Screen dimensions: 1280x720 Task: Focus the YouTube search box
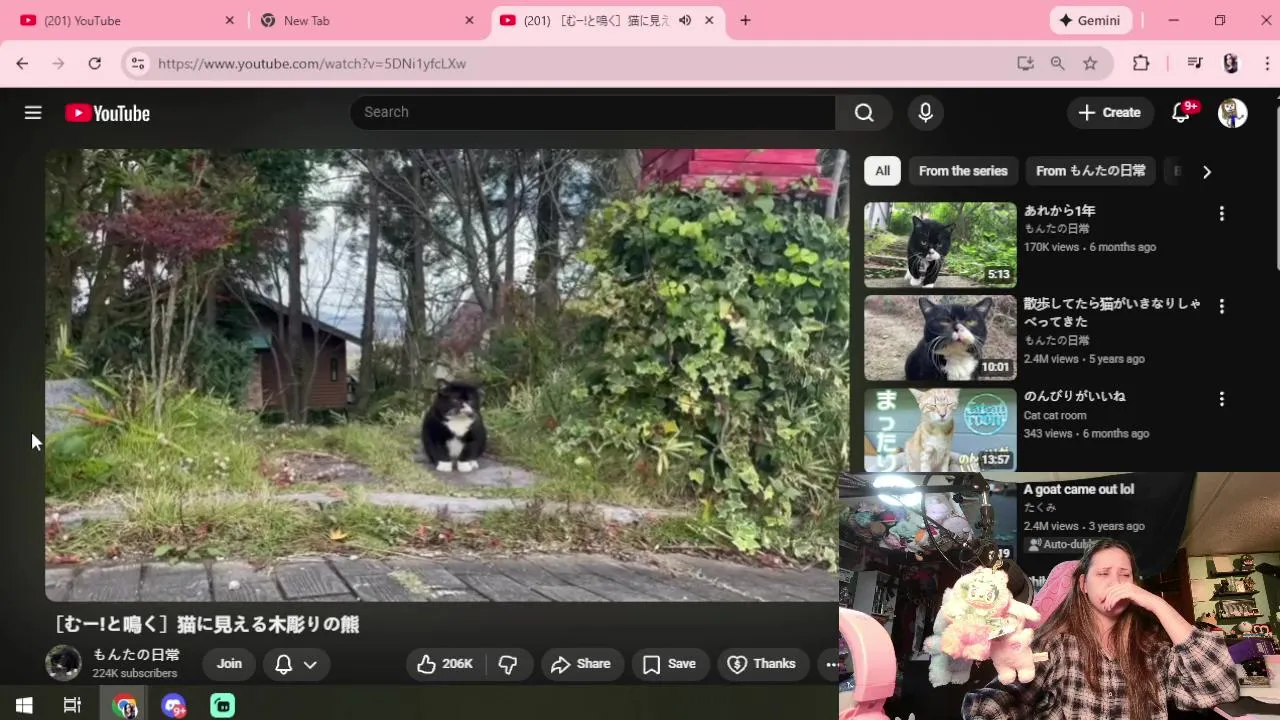coord(592,112)
